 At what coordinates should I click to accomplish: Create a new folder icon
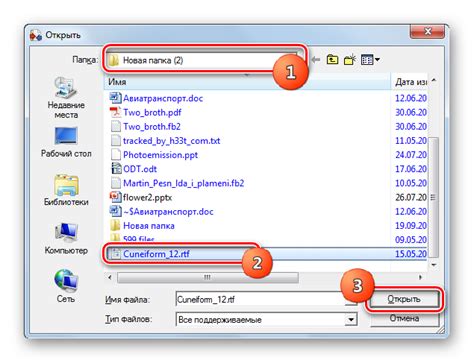click(x=350, y=60)
